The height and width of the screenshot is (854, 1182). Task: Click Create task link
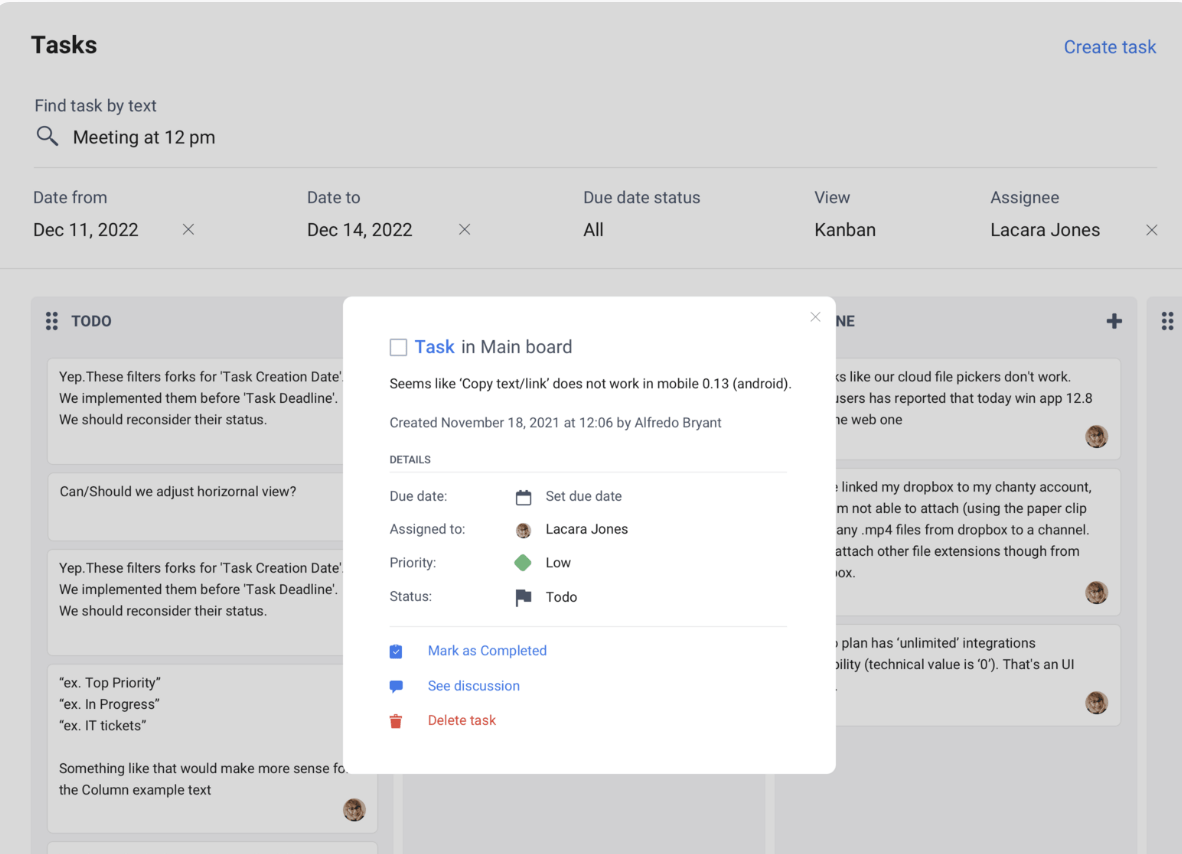pyautogui.click(x=1109, y=47)
